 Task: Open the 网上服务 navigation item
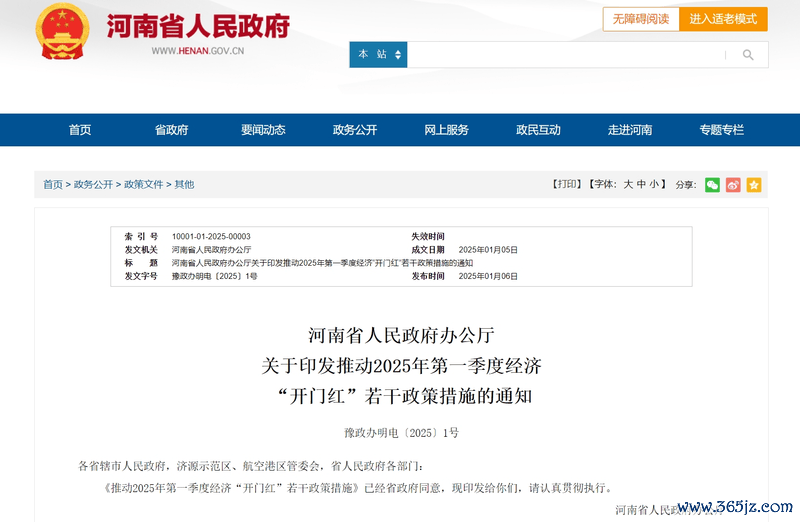pyautogui.click(x=446, y=130)
